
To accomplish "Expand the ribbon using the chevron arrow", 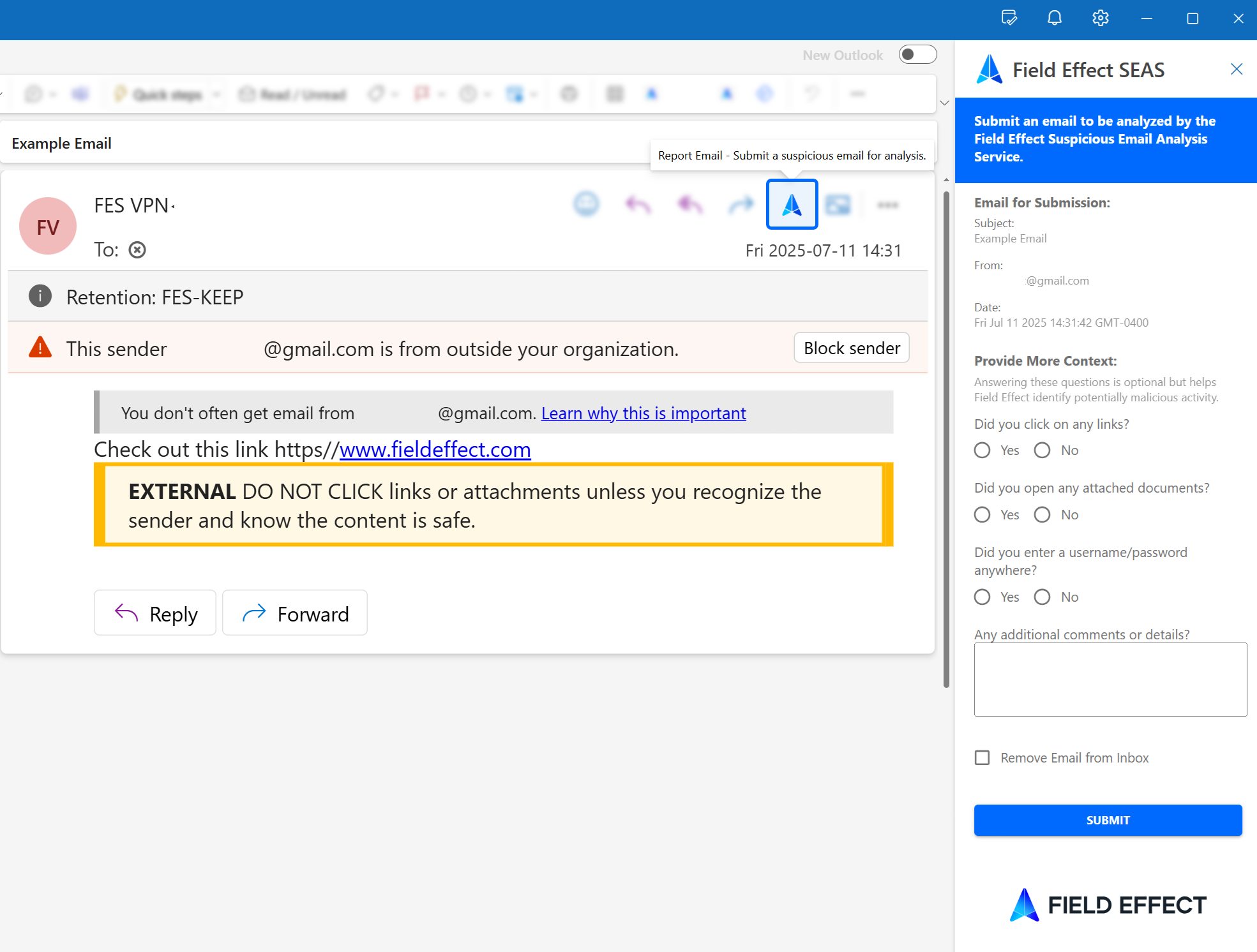I will click(x=944, y=103).
